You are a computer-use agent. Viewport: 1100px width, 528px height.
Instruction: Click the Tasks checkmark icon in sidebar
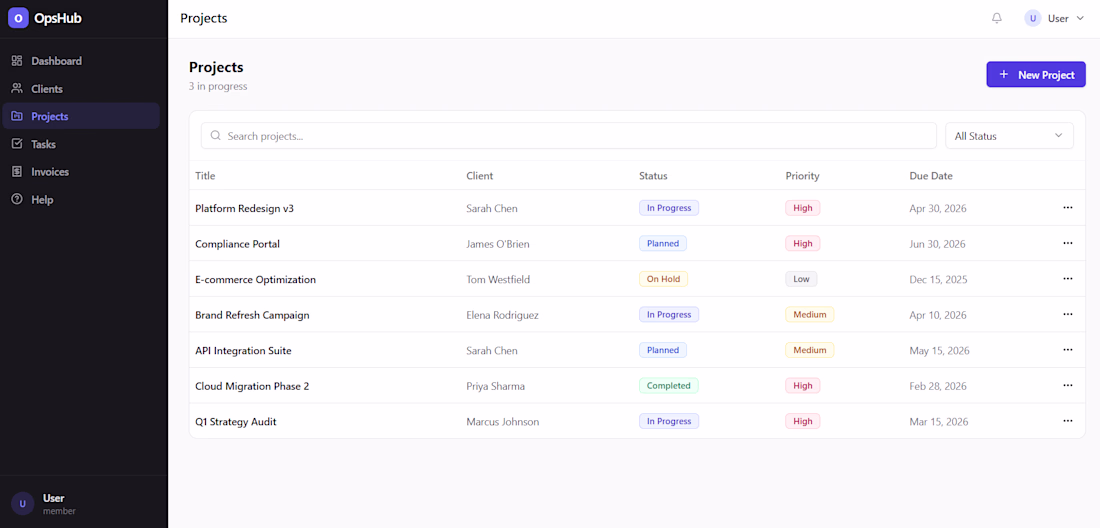tap(17, 144)
